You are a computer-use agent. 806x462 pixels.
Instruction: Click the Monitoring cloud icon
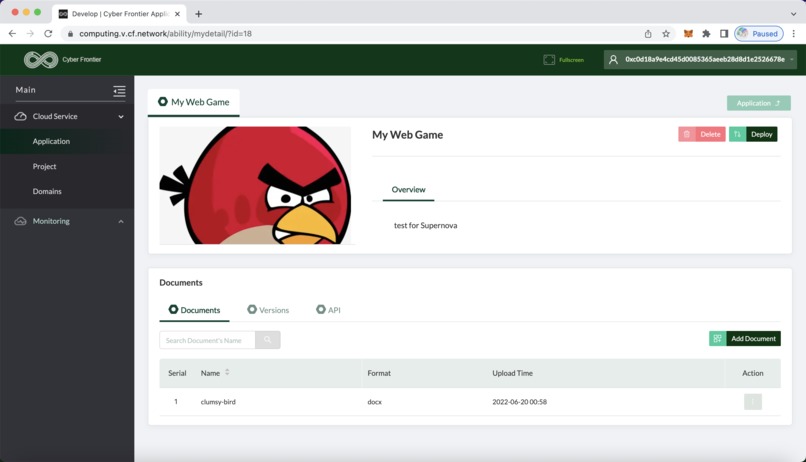[21, 221]
